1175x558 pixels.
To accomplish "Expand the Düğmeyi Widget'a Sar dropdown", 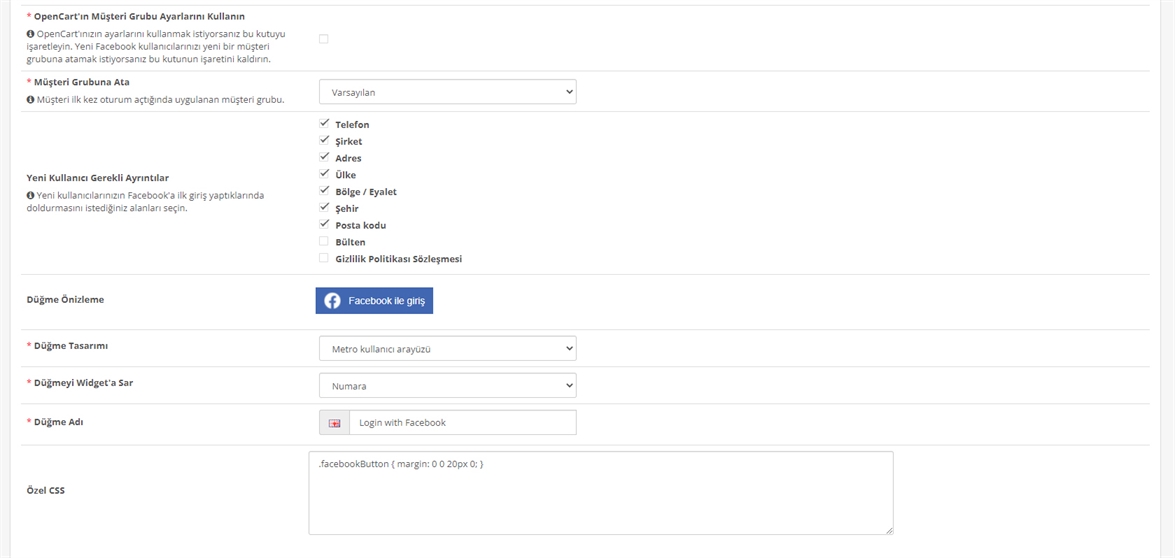I will pyautogui.click(x=448, y=386).
